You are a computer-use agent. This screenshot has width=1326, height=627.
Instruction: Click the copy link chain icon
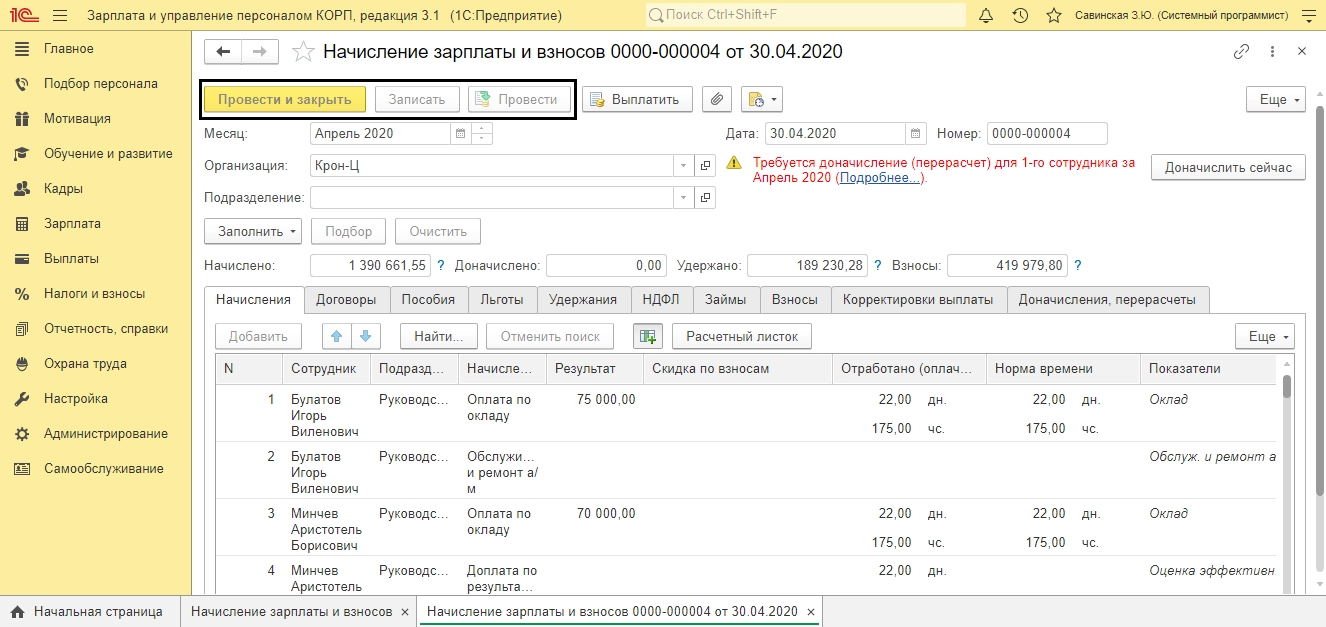[x=1242, y=52]
